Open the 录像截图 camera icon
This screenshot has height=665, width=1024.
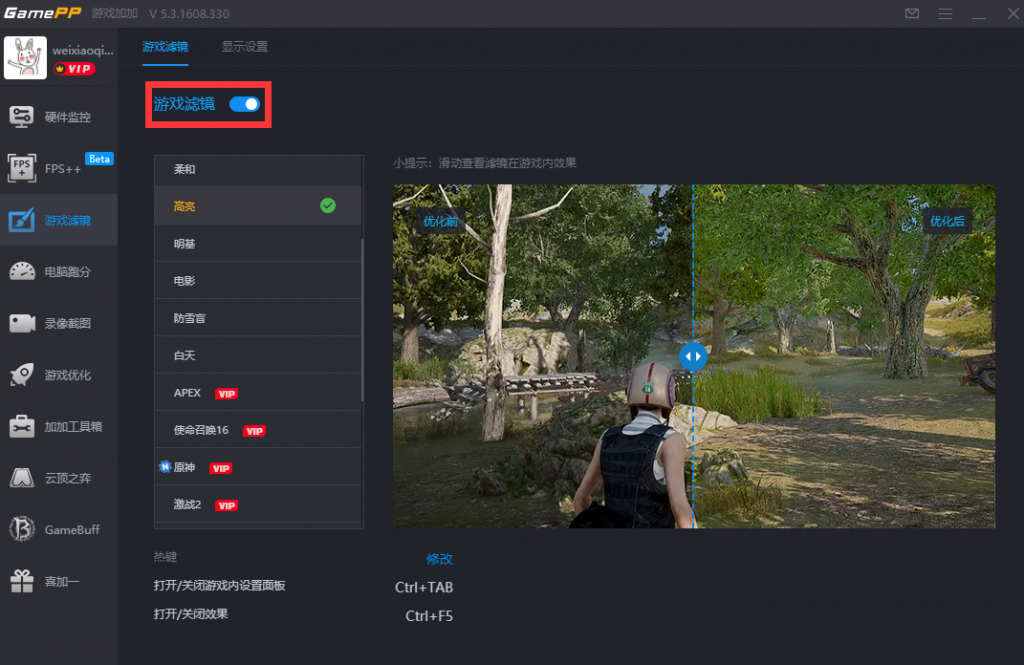coord(22,323)
